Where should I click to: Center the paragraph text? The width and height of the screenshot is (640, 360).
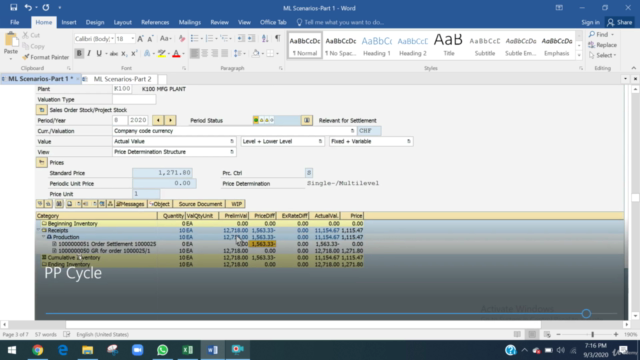click(x=205, y=53)
